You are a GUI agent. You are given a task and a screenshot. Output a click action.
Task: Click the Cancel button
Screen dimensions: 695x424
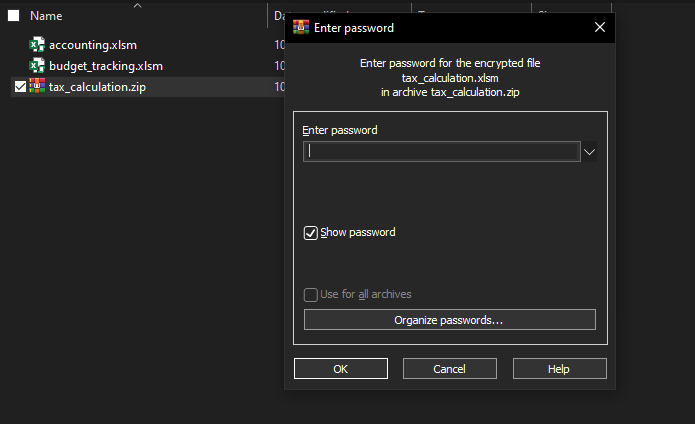click(450, 369)
